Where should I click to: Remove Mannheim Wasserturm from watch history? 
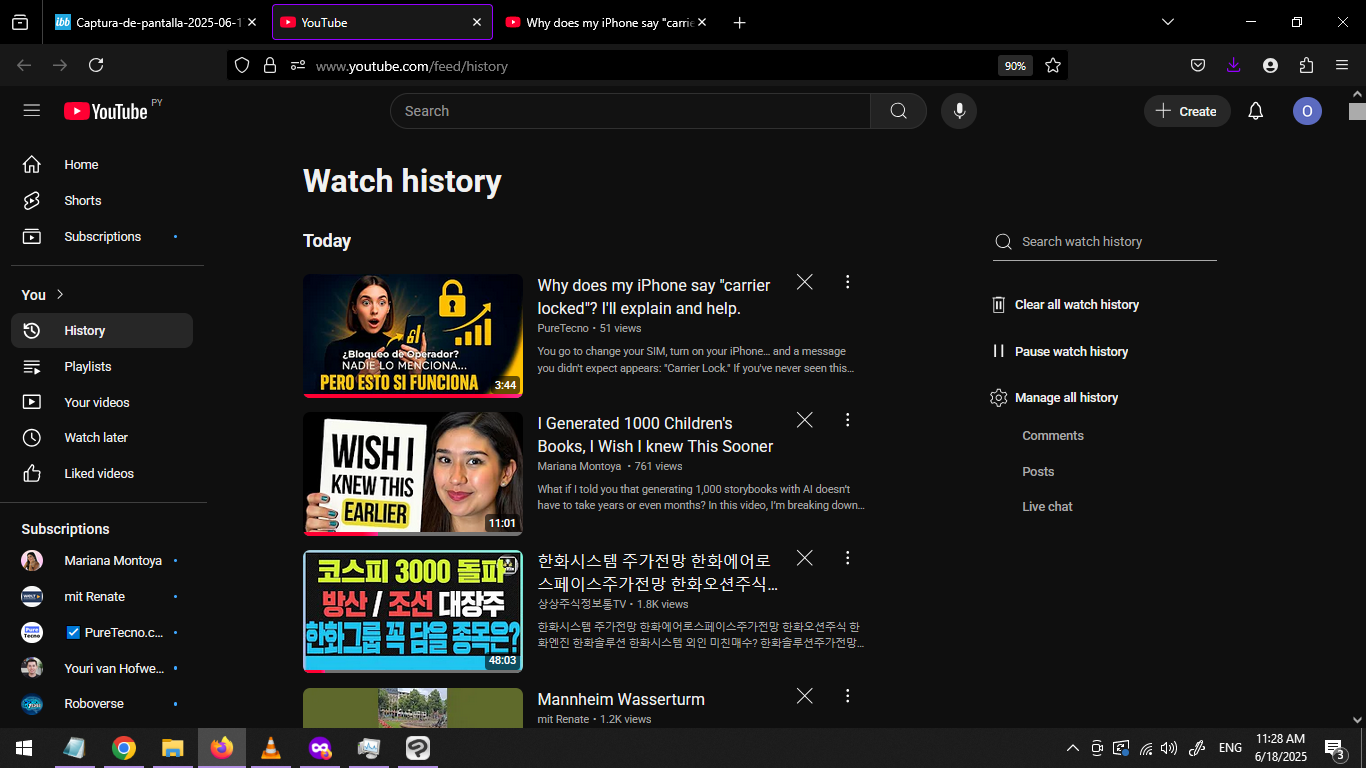pos(804,696)
